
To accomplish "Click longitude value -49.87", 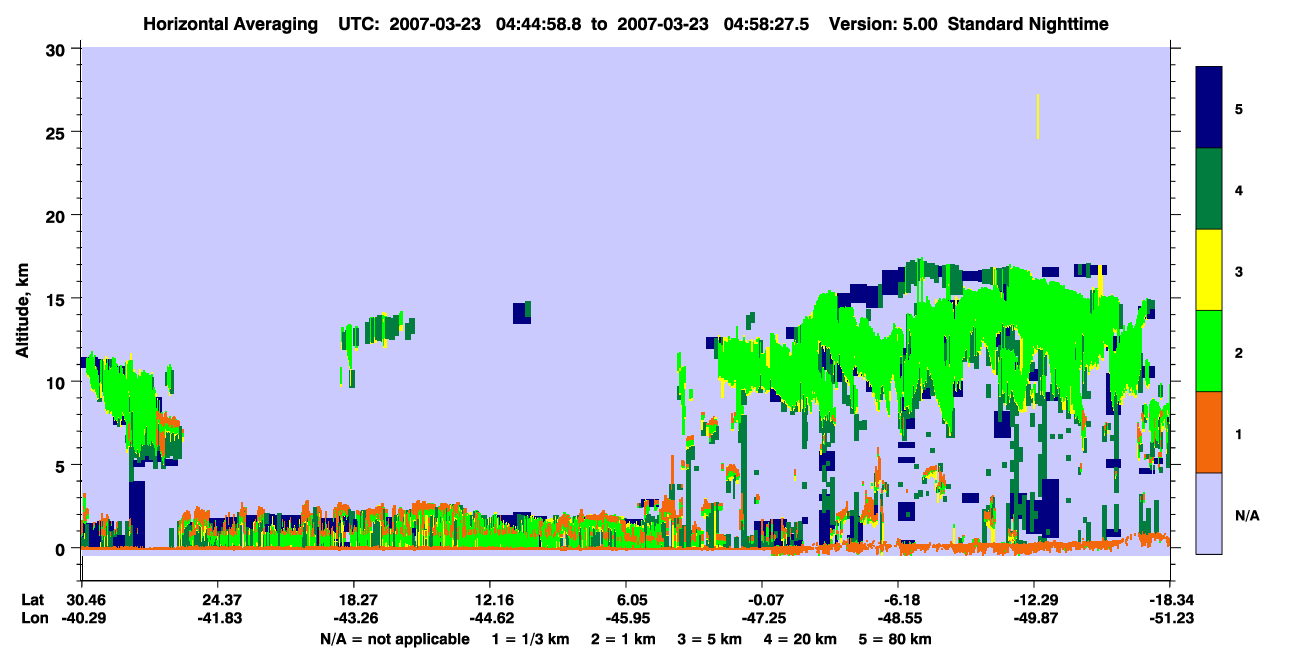I will point(1034,619).
